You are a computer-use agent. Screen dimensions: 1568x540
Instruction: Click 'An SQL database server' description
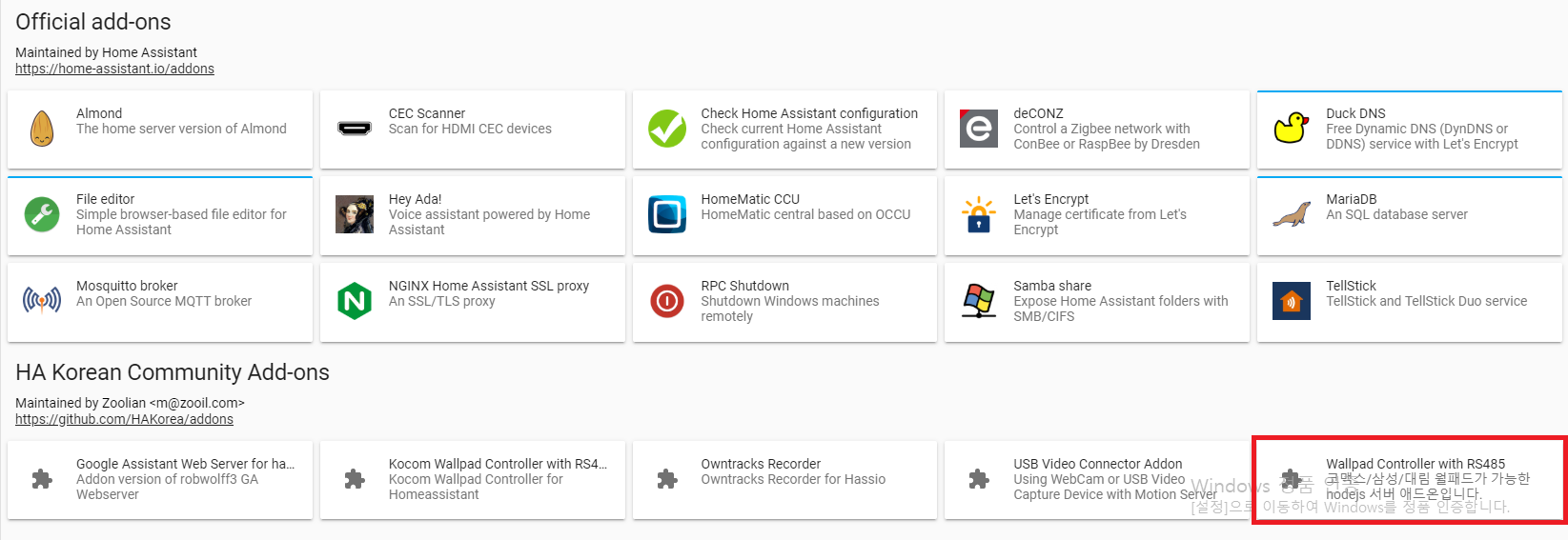(x=1396, y=214)
